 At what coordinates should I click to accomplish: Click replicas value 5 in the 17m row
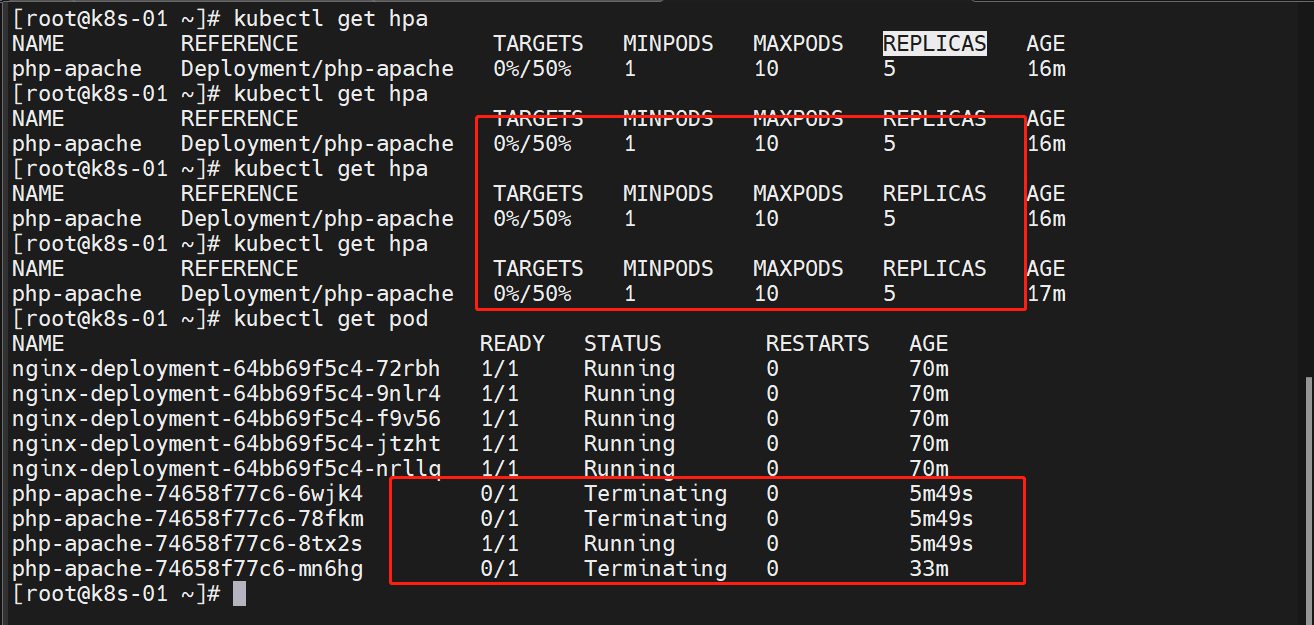pos(889,294)
